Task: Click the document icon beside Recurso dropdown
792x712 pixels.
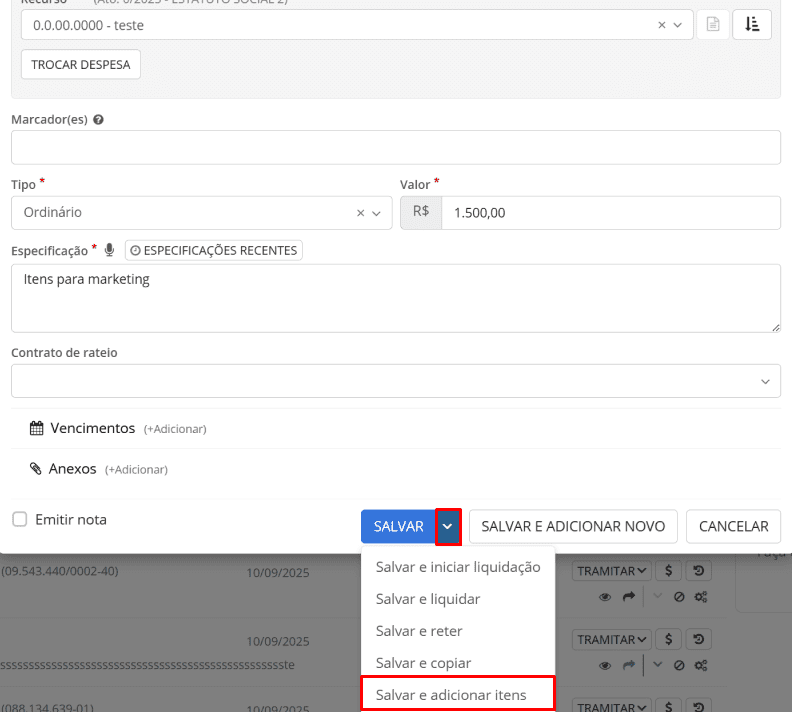Action: (713, 25)
